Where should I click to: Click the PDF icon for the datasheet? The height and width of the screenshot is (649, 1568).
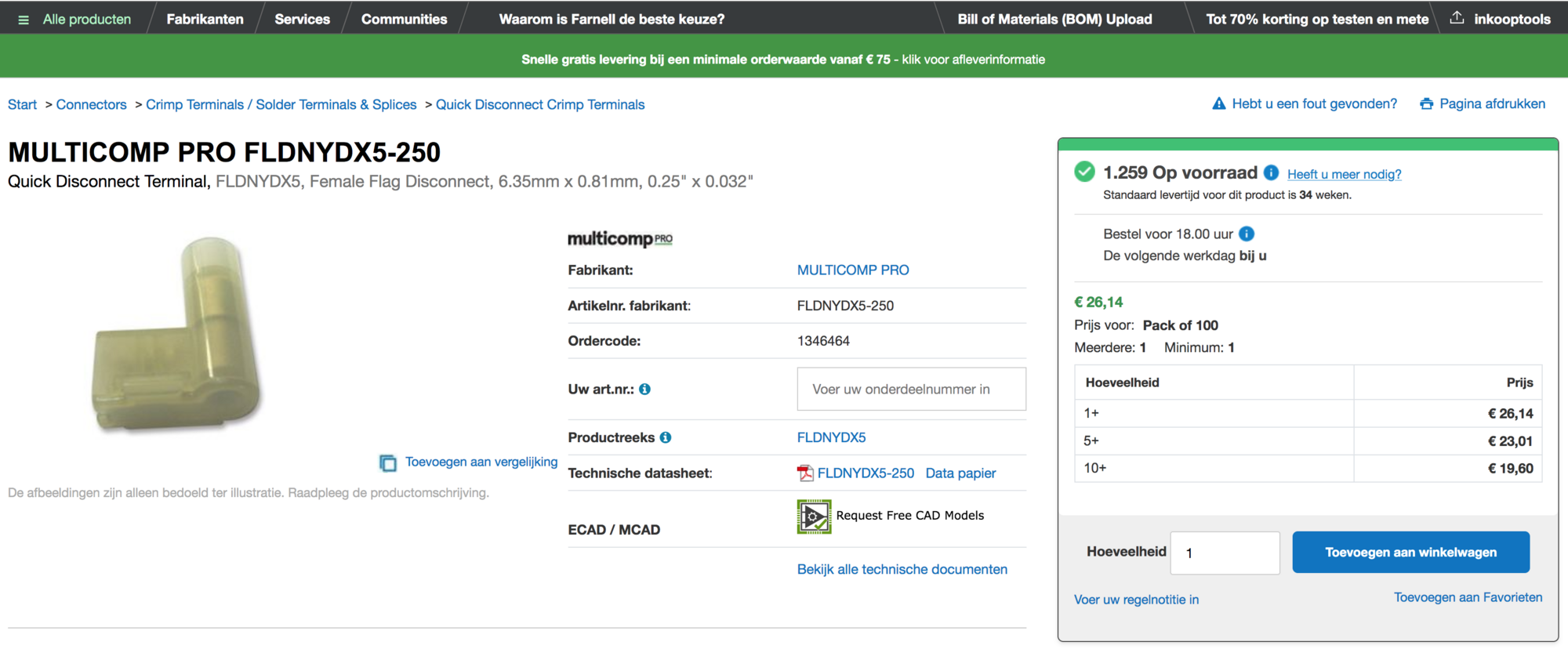point(805,473)
